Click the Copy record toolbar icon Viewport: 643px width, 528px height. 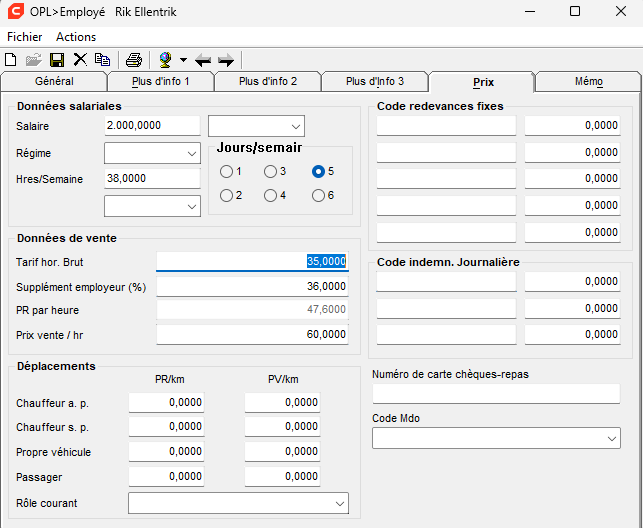[x=103, y=60]
